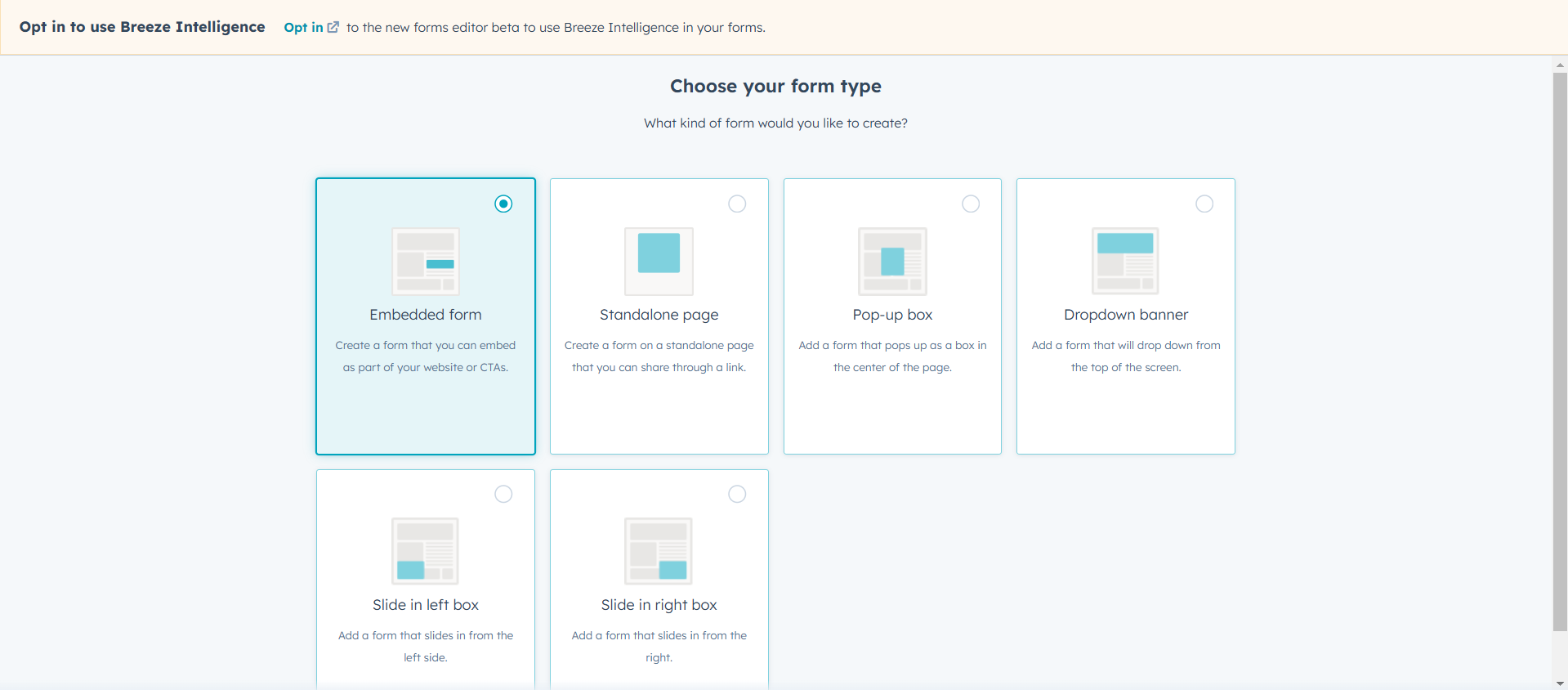
Task: Select the Dropdown banner radio button
Action: tap(1204, 204)
